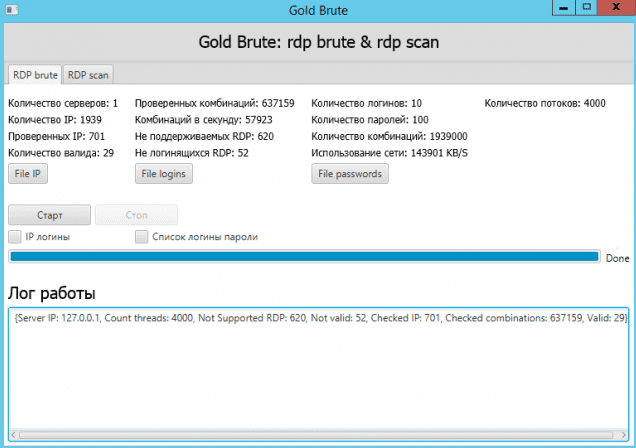Click 'Использование сети: 143901 KB/S' text
The image size is (636, 448).
(389, 153)
